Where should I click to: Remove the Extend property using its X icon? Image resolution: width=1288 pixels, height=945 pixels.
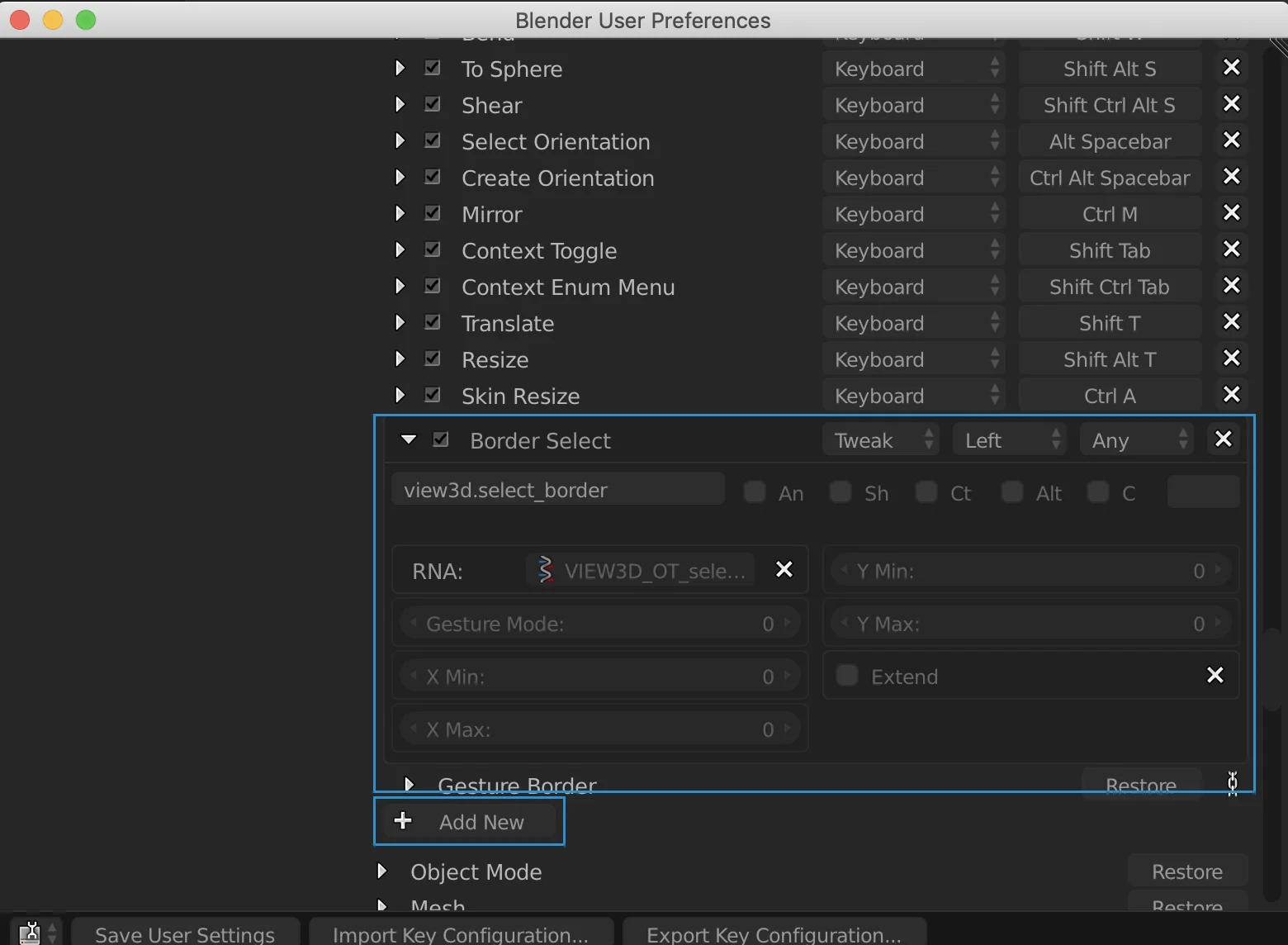click(1215, 675)
